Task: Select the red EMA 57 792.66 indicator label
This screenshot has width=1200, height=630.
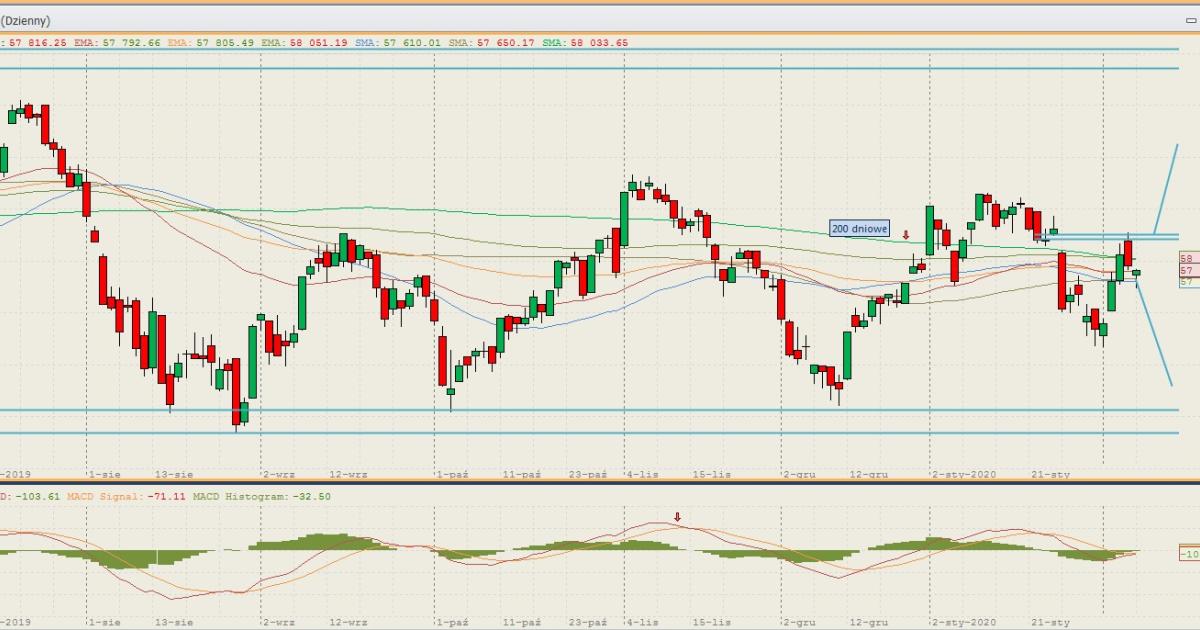Action: pyautogui.click(x=116, y=43)
